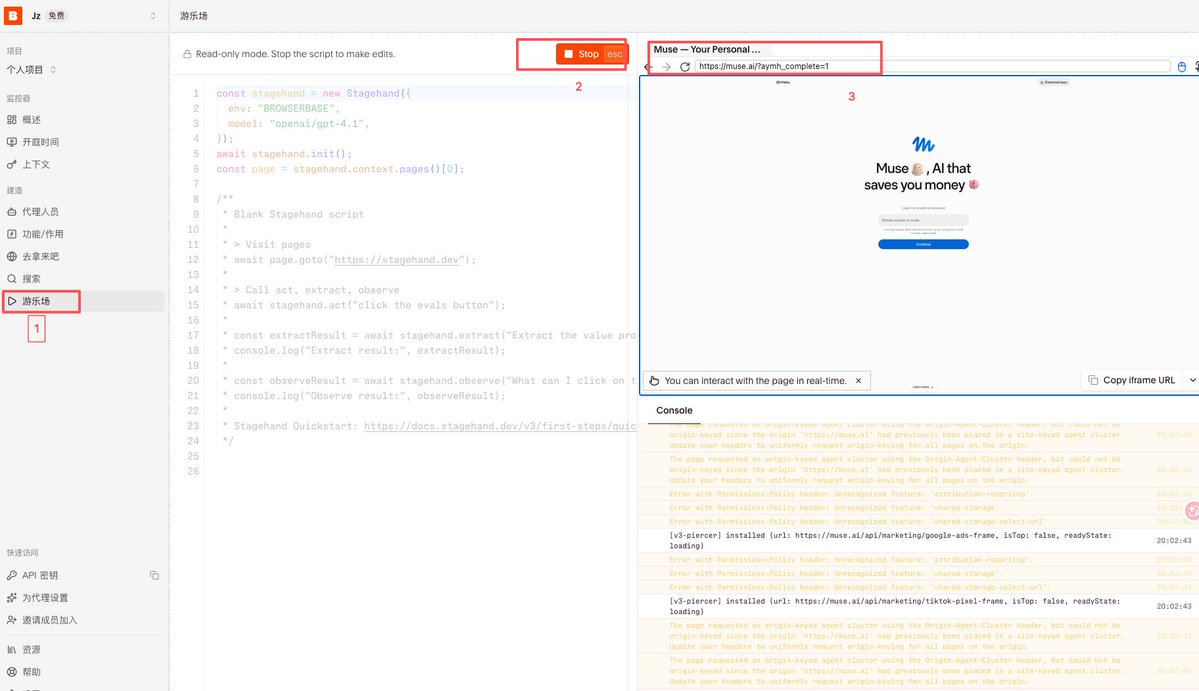1199x691 pixels.
Task: Click the robot icon for 代理人员
Action: tap(11, 212)
